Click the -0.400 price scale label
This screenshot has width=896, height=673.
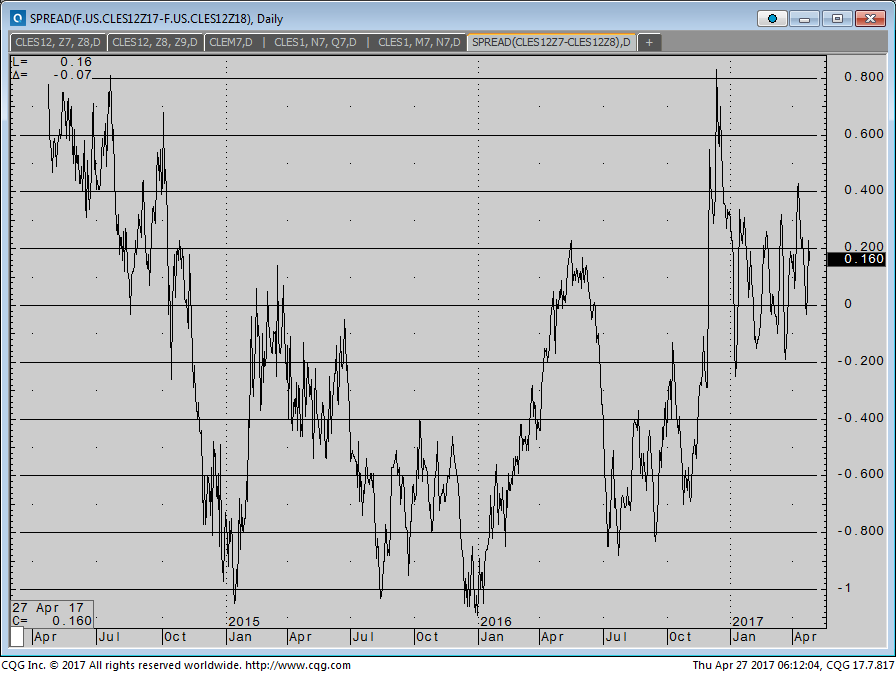(x=861, y=418)
